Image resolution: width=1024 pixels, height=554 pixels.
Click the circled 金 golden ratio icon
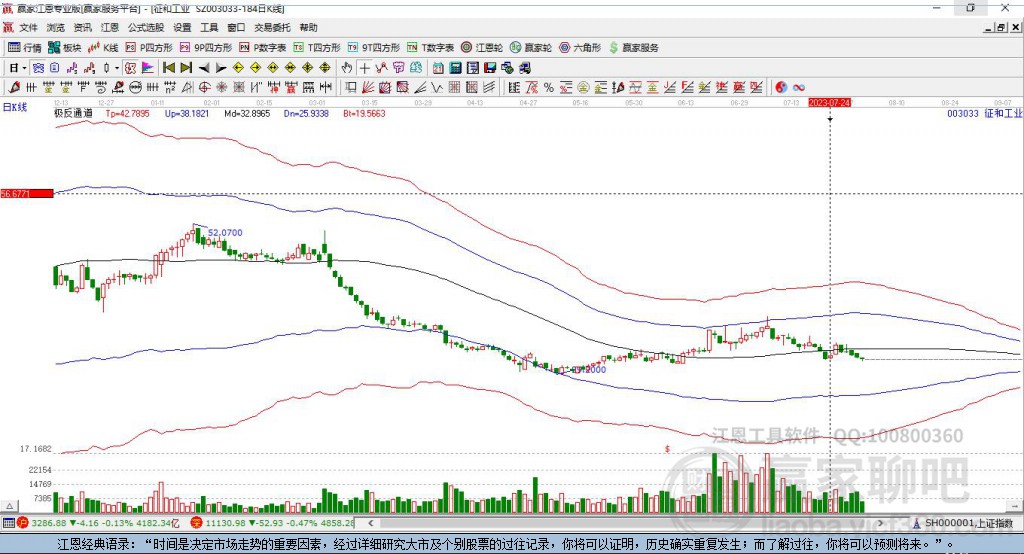pos(583,88)
